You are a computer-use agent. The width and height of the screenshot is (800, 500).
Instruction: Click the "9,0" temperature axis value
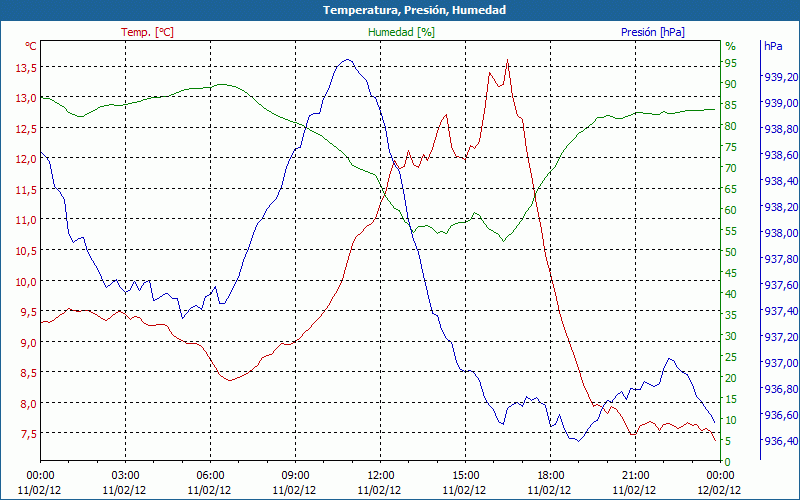28,343
